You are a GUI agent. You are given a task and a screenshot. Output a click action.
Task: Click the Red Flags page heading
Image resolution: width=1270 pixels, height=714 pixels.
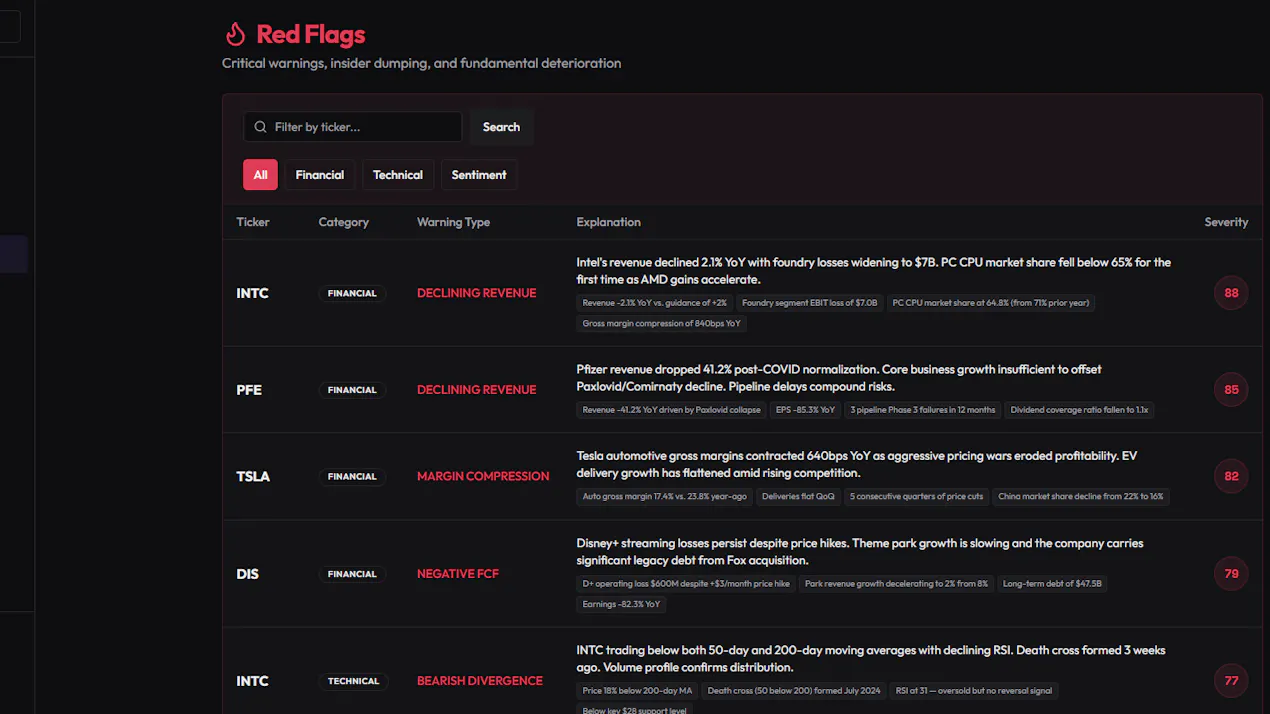point(310,35)
